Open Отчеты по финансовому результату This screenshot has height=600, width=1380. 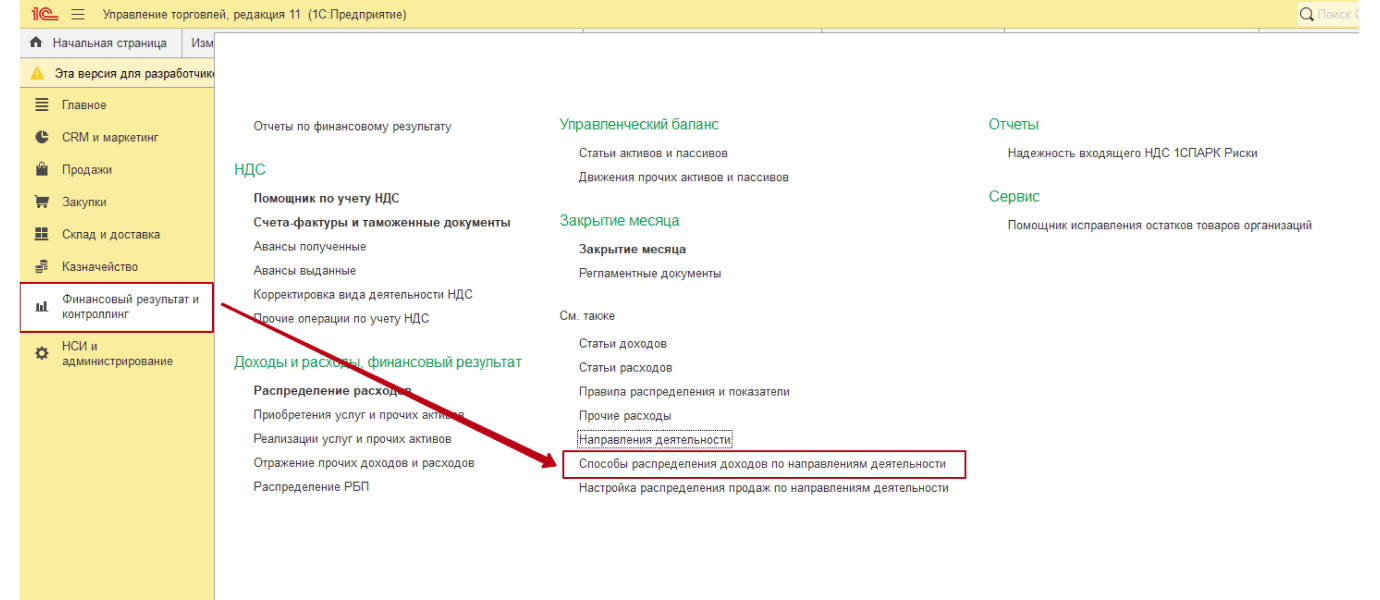pyautogui.click(x=352, y=126)
